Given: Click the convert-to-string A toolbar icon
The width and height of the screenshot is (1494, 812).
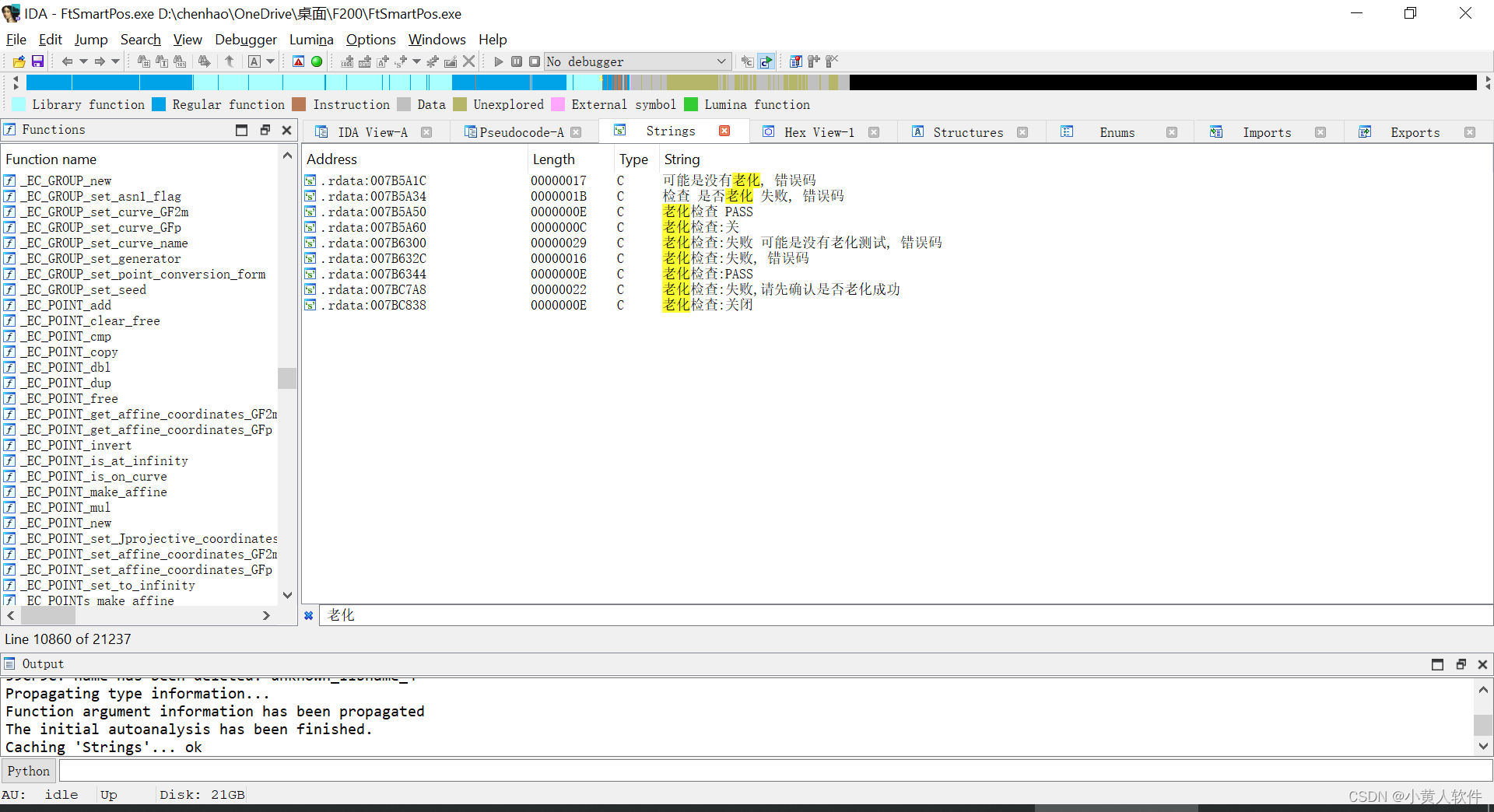Looking at the screenshot, I should (383, 61).
